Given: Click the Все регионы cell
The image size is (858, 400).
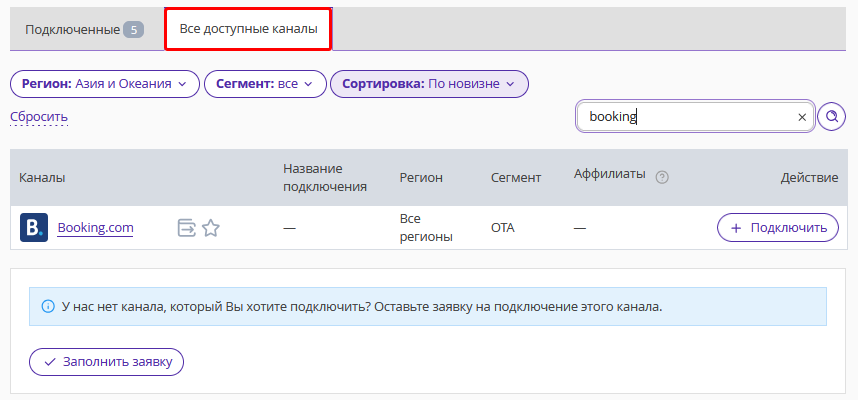Looking at the screenshot, I should 426,228.
